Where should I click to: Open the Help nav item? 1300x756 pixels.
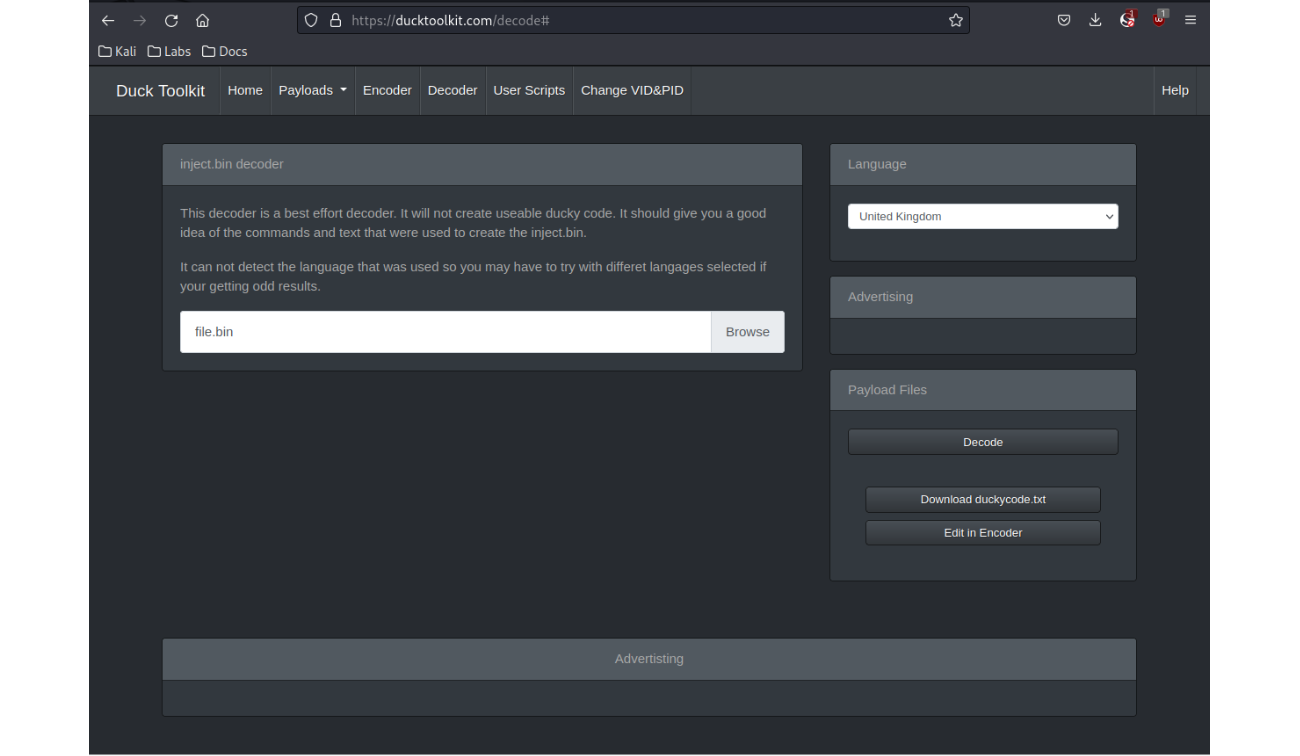pyautogui.click(x=1175, y=90)
